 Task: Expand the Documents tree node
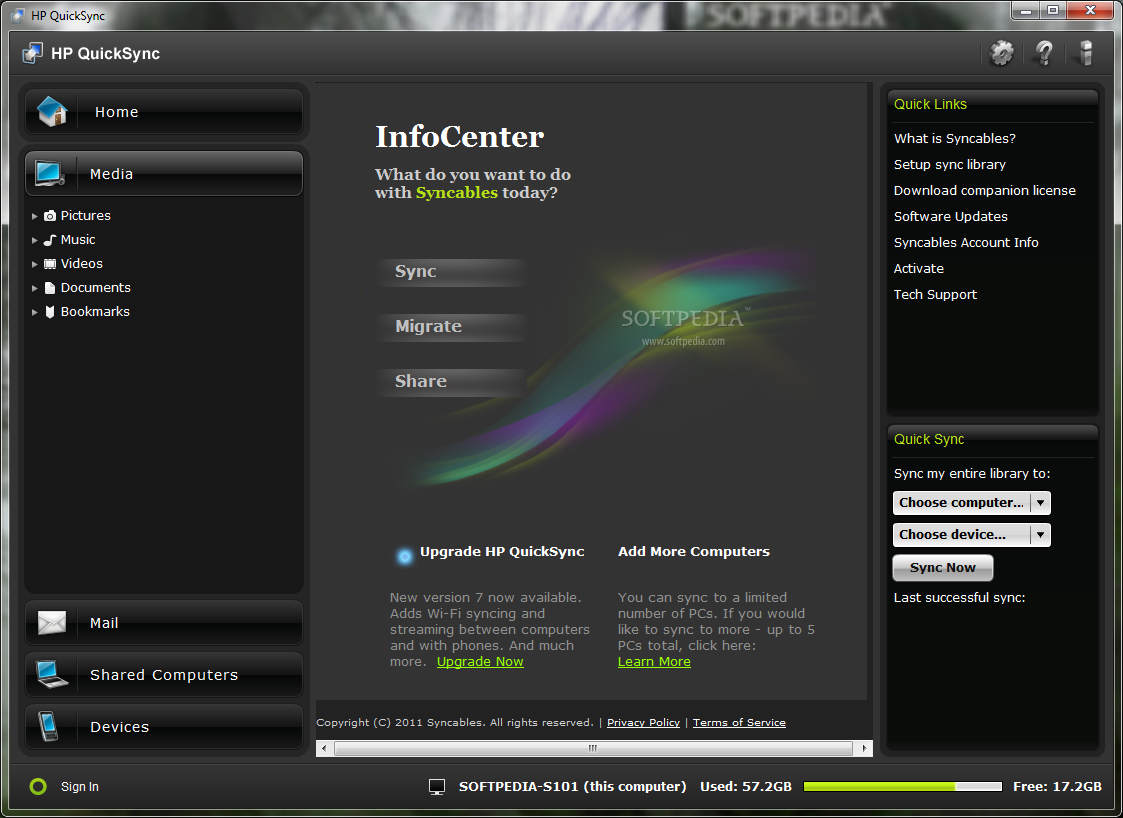34,289
